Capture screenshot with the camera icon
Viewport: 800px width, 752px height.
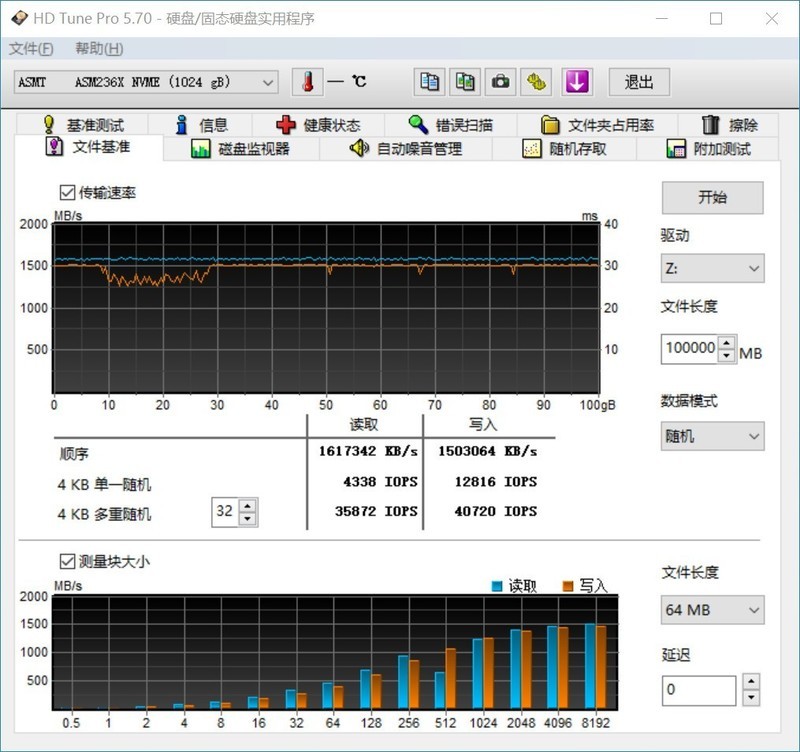(500, 82)
